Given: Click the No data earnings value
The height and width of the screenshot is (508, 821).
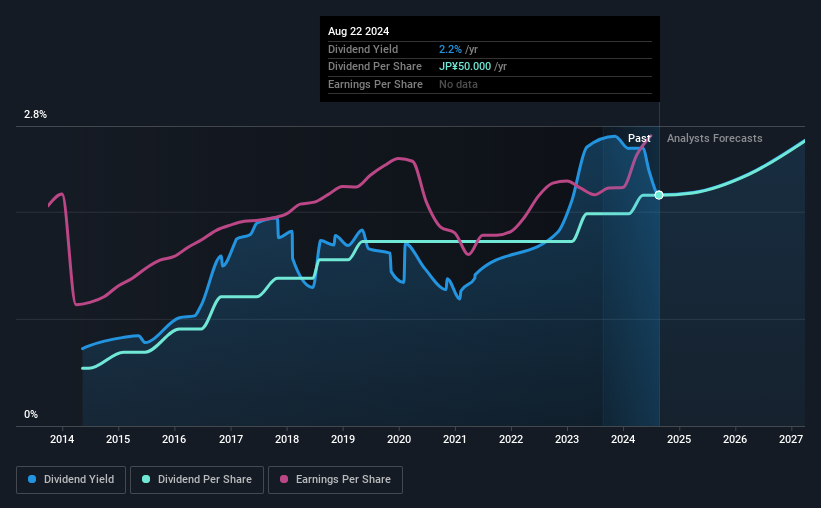Looking at the screenshot, I should click(x=458, y=84).
